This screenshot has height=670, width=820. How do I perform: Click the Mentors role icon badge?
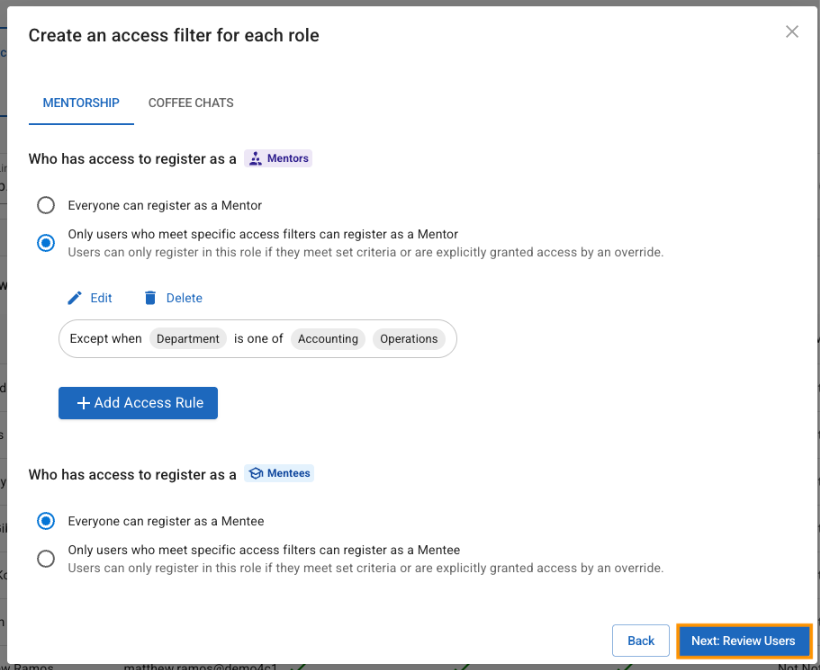click(x=255, y=158)
